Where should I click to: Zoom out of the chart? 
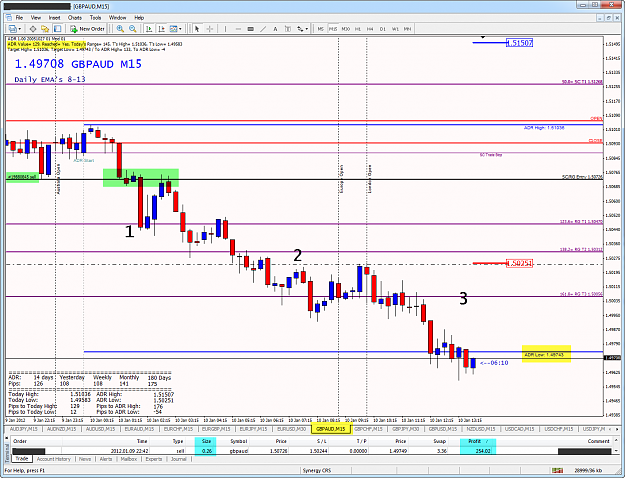click(x=133, y=29)
